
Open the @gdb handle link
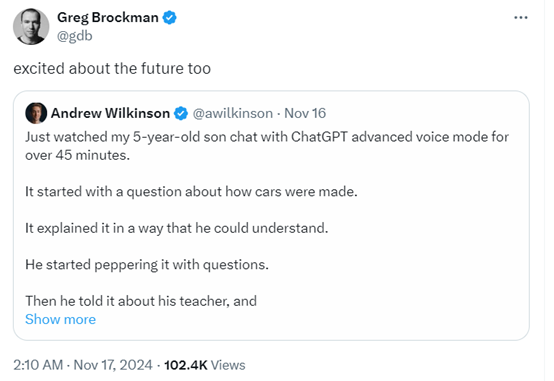75,36
